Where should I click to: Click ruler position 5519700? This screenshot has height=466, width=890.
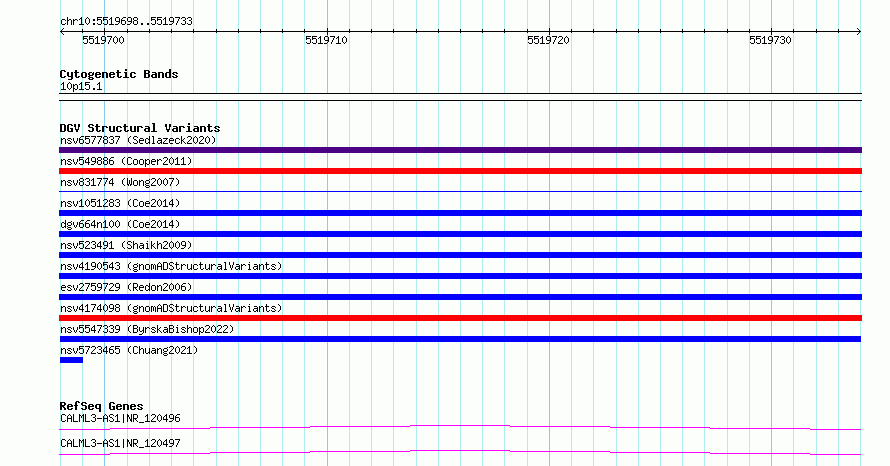(103, 40)
